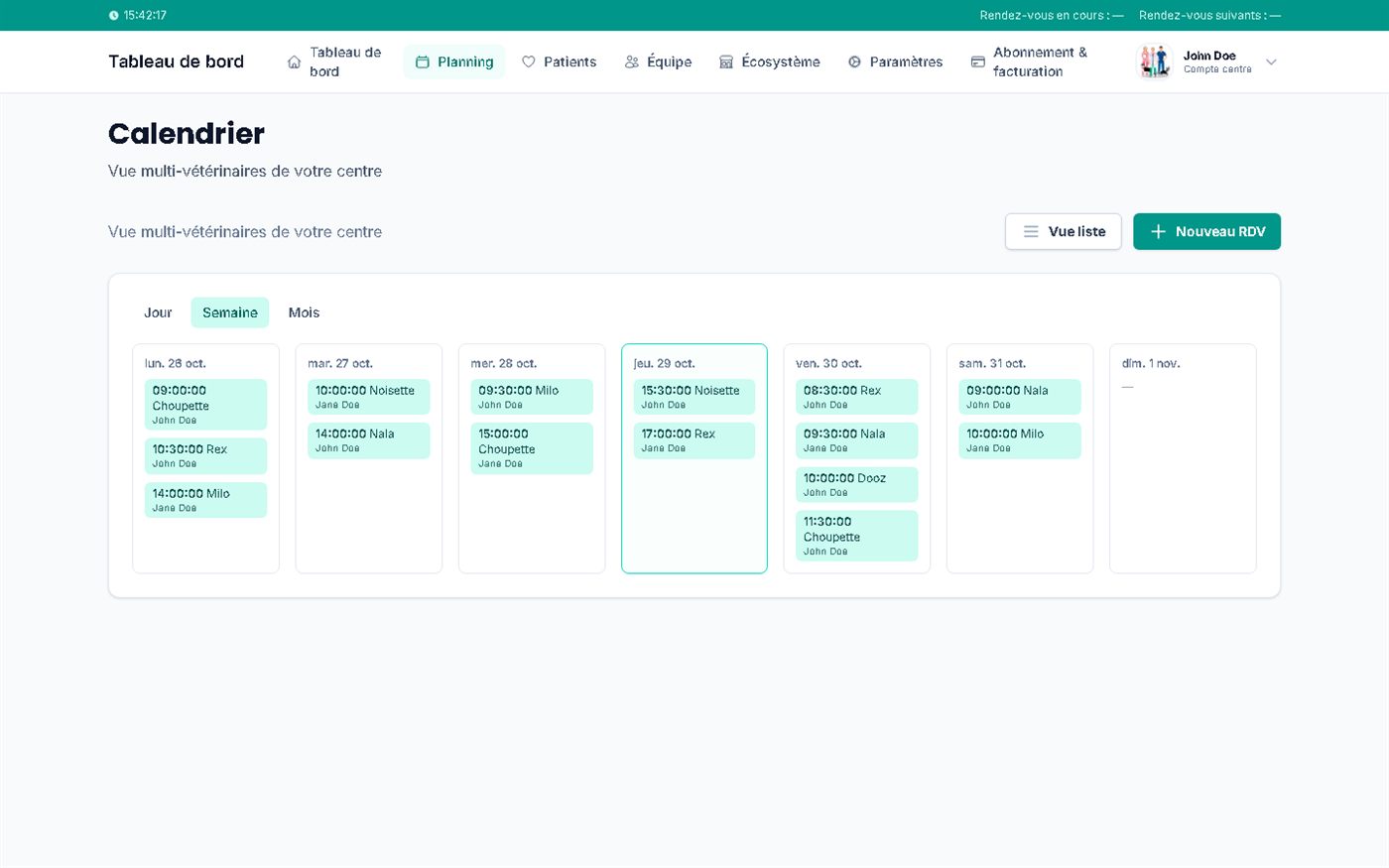1389x868 pixels.
Task: Click the list icon in the Vue liste button
Action: 1031,231
